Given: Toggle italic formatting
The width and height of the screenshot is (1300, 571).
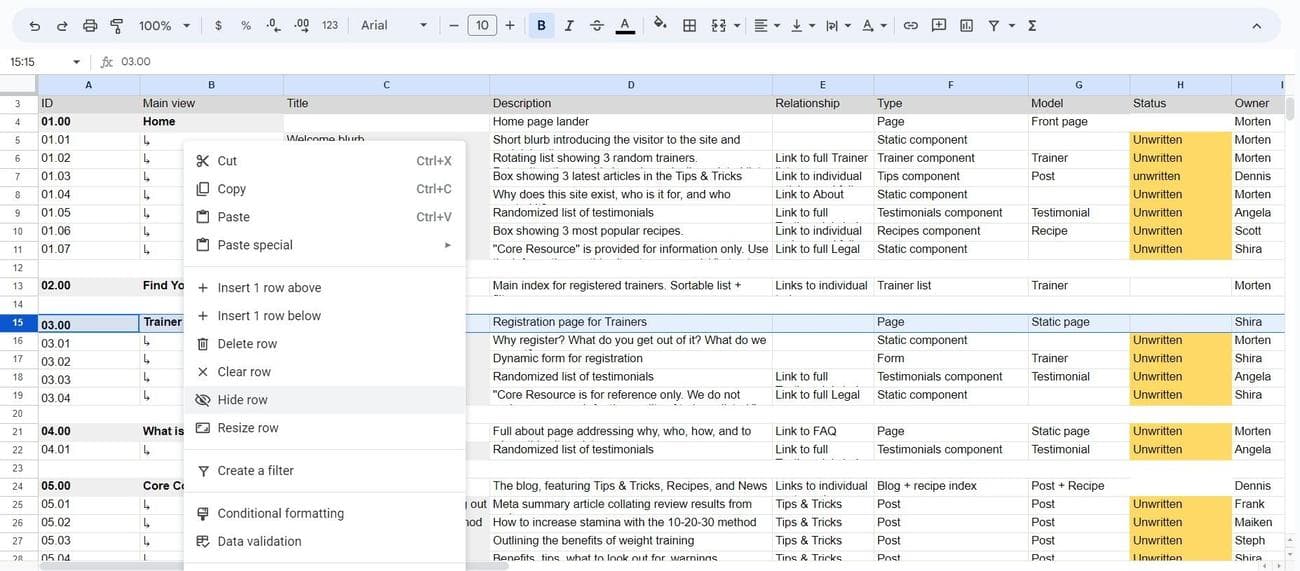Looking at the screenshot, I should pyautogui.click(x=569, y=25).
